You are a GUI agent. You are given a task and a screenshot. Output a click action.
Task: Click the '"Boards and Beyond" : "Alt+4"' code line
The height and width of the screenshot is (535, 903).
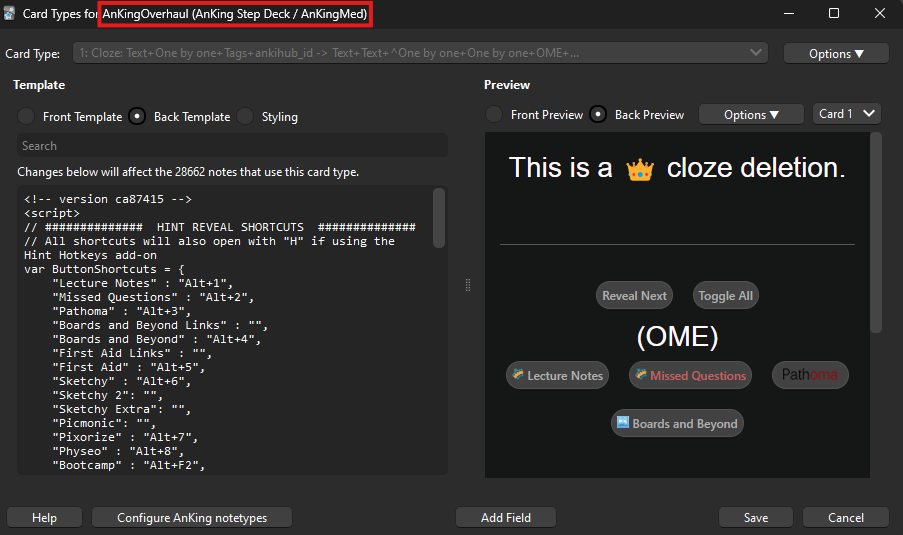(x=157, y=339)
